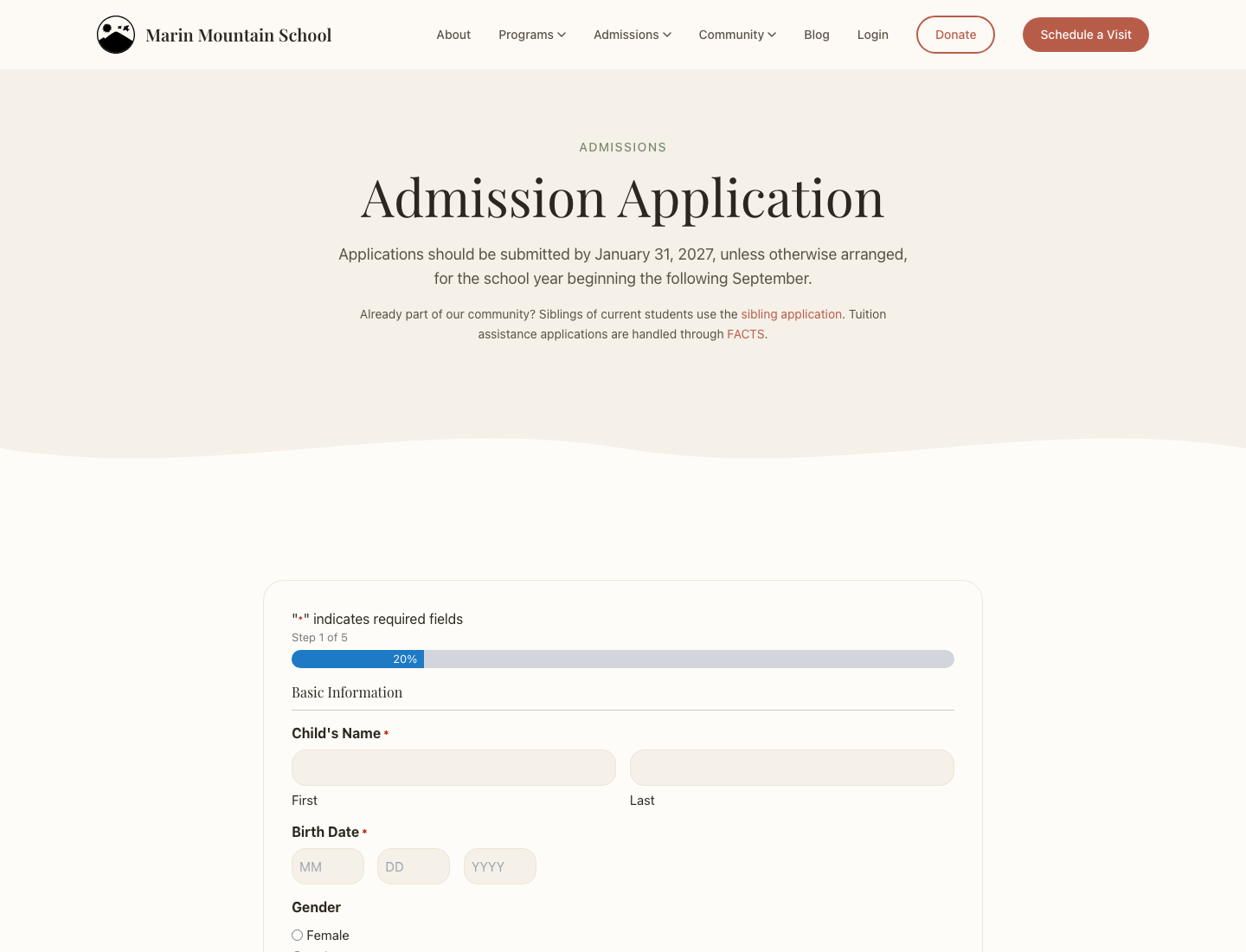Click the "Basic Information" section heading

point(347,692)
